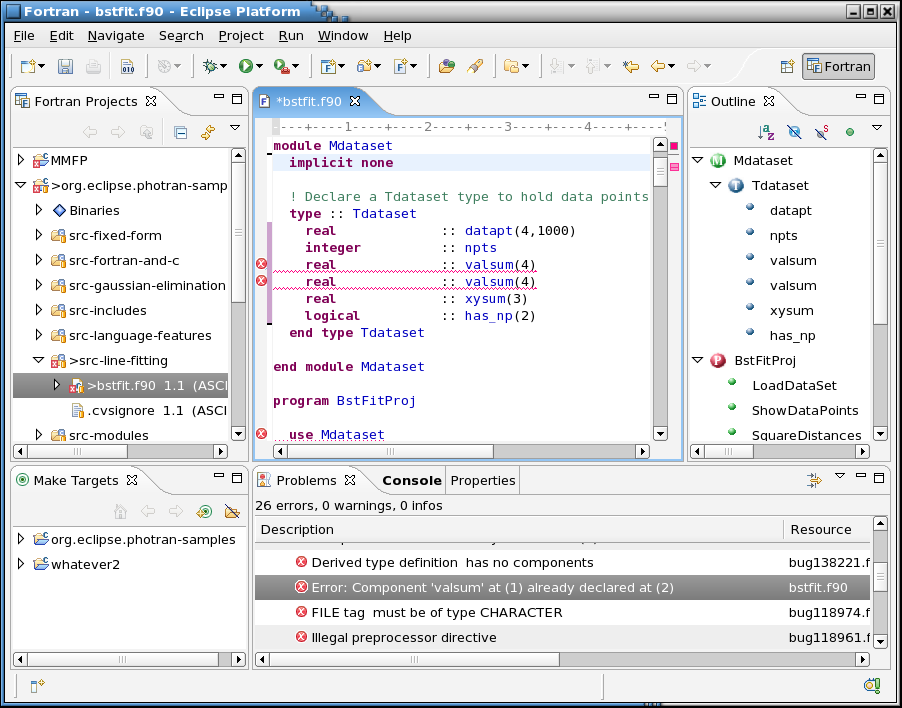Collapse all in the Fortran Projects panel
The width and height of the screenshot is (902, 708).
coord(180,132)
